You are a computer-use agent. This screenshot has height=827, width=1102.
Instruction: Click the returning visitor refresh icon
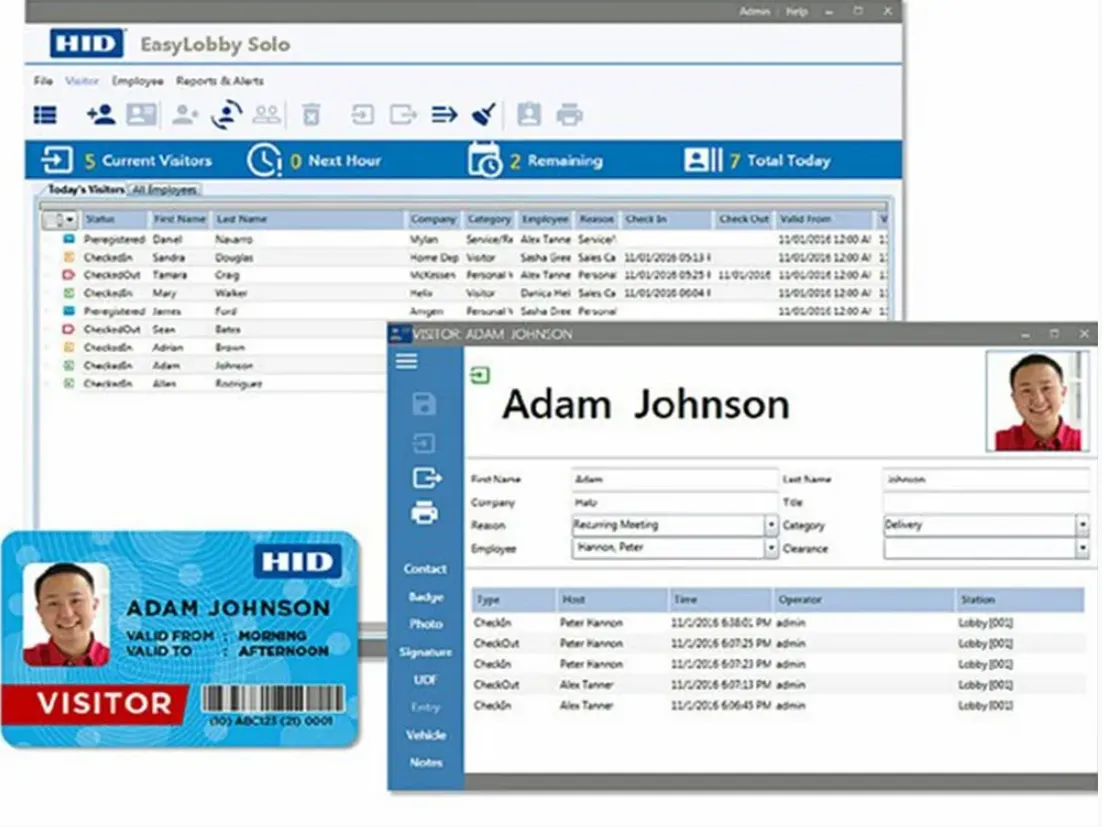226,115
